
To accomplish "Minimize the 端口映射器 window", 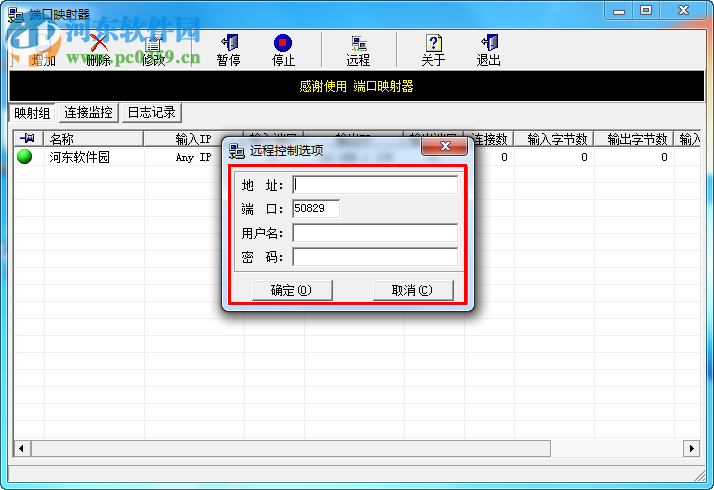I will (618, 11).
